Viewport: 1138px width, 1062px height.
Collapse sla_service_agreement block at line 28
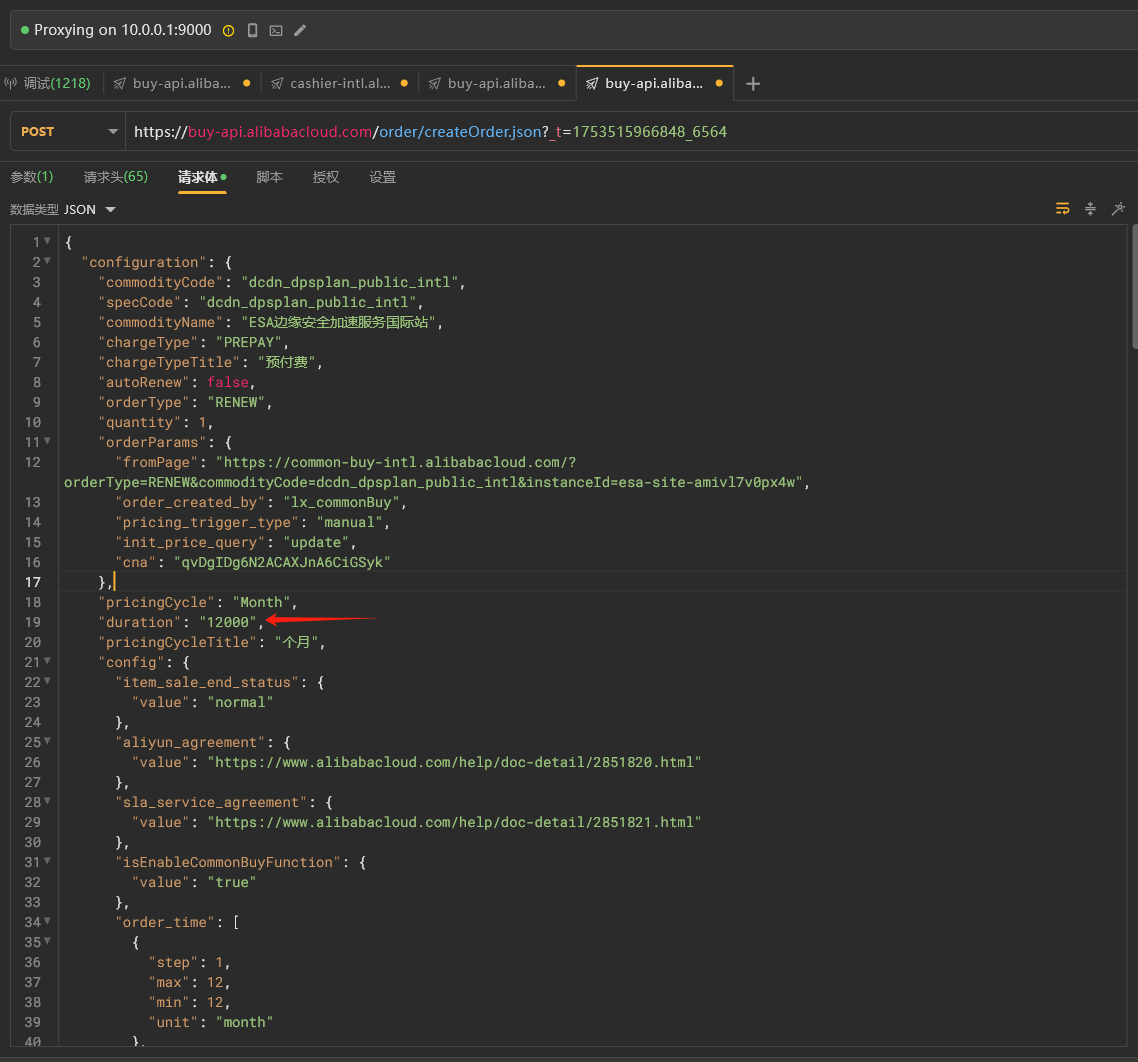(47, 801)
